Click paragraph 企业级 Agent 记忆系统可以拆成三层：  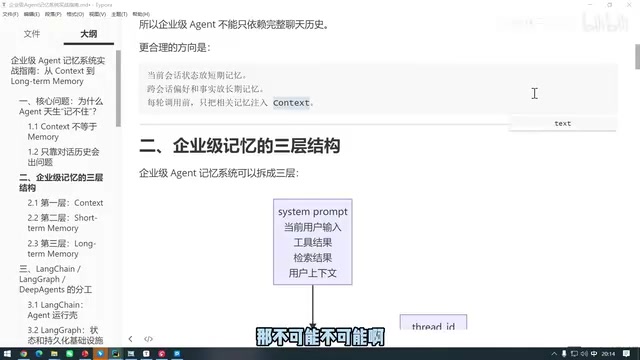tap(219, 173)
